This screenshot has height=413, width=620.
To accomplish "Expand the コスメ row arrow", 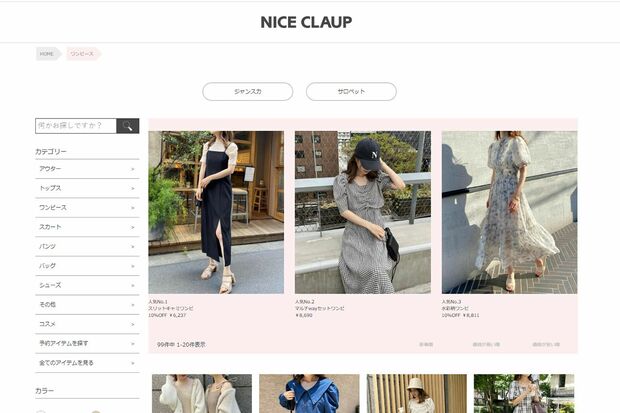I will point(133,324).
